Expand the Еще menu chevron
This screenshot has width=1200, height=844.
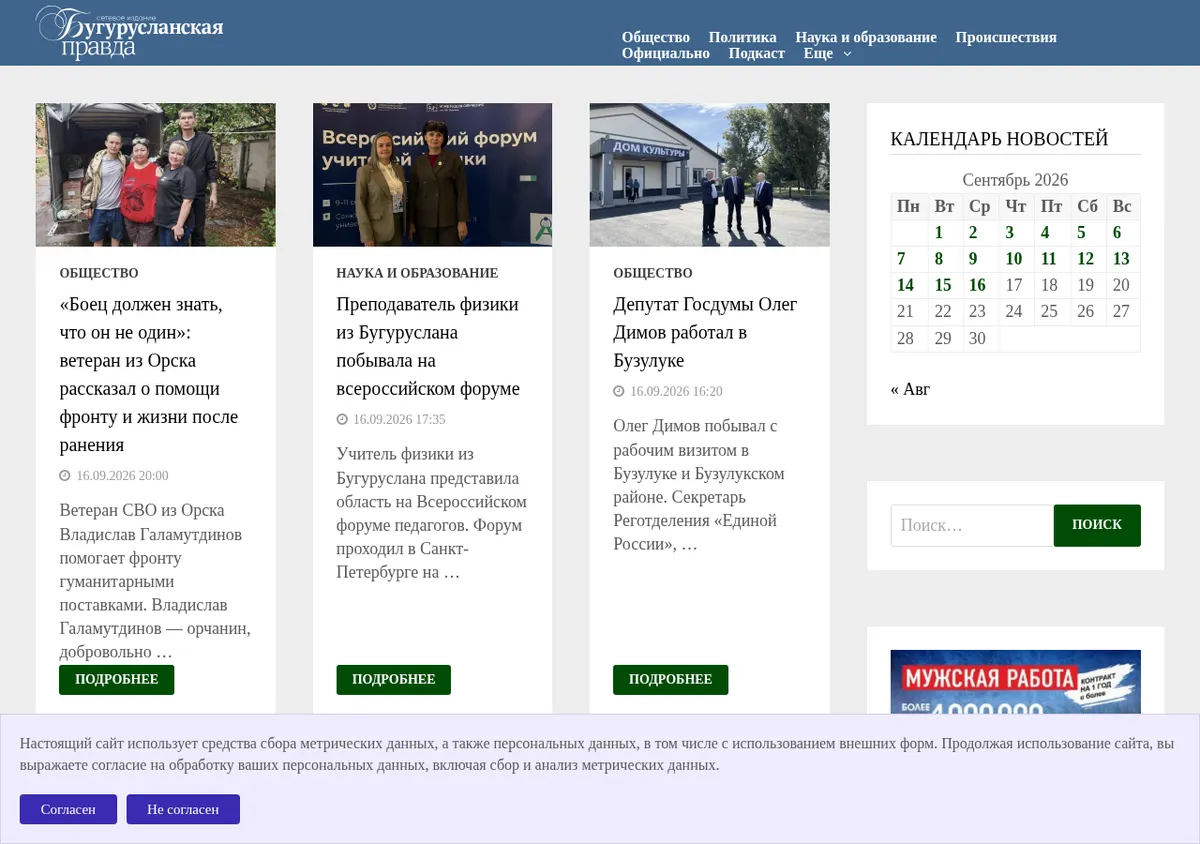(847, 54)
